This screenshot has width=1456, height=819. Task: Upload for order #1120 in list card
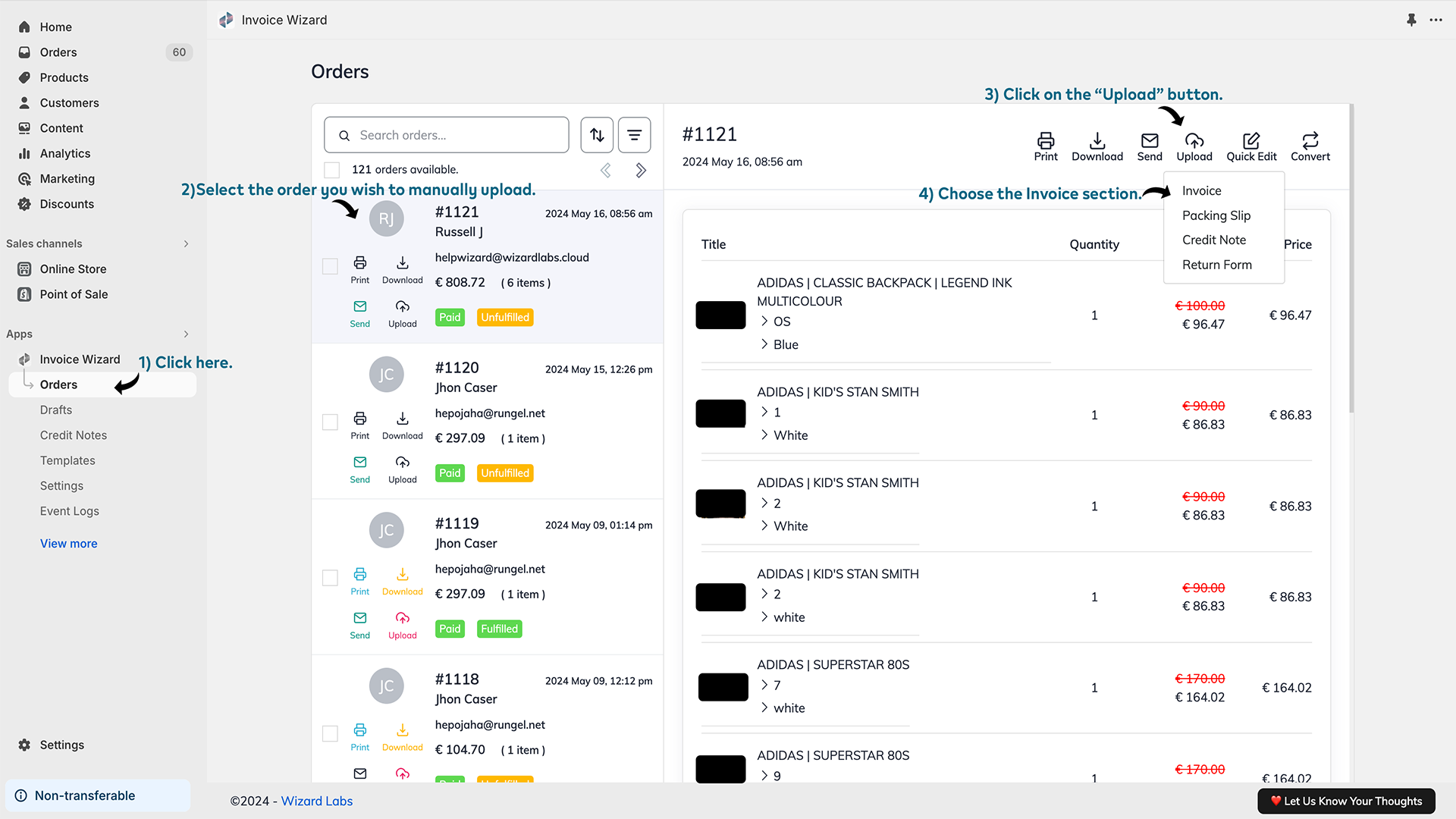(403, 469)
